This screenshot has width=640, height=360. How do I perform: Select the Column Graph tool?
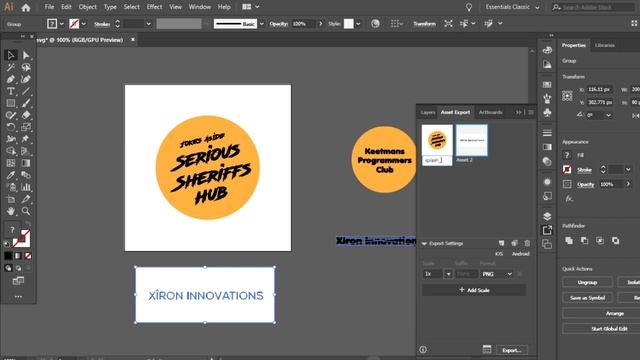point(26,187)
